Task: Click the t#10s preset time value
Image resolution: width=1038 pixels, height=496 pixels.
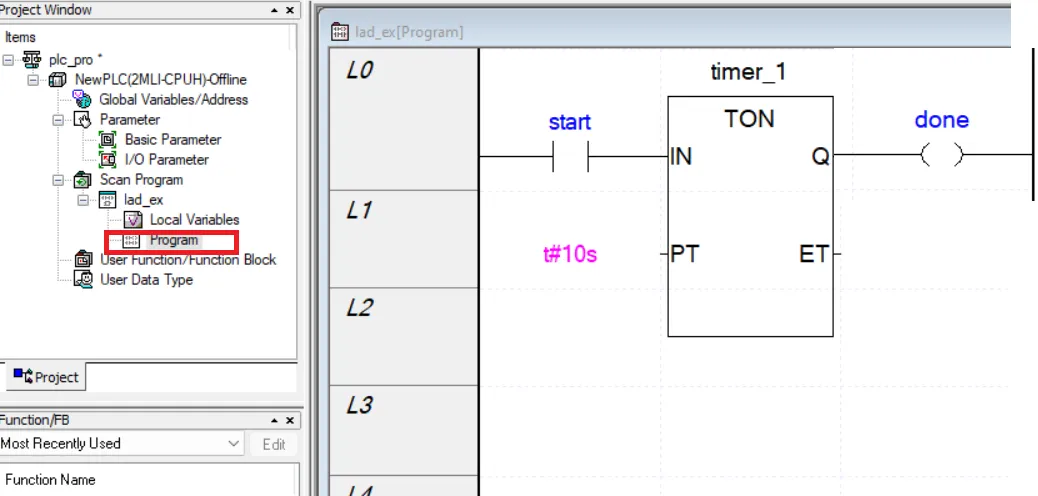Action: tap(570, 254)
